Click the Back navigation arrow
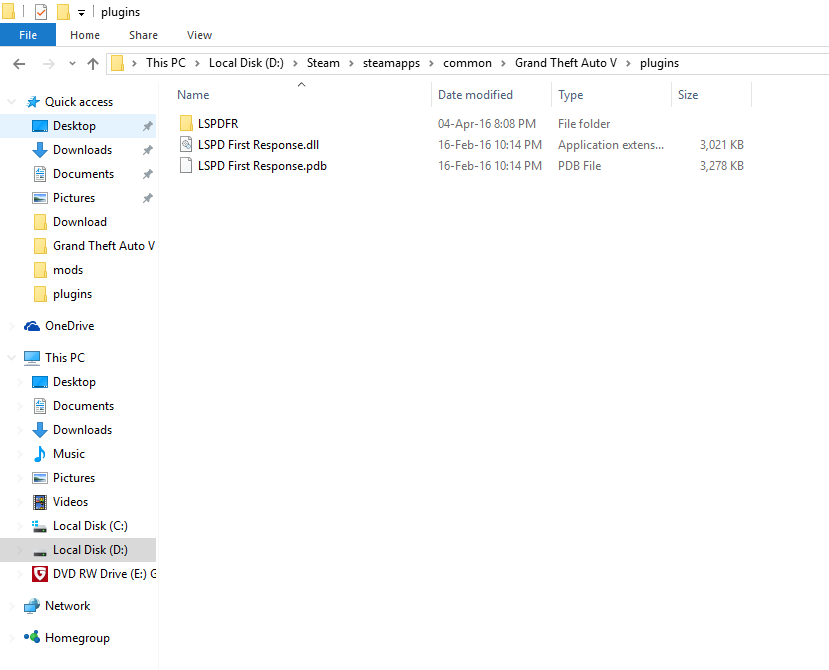This screenshot has width=829, height=670. (19, 64)
